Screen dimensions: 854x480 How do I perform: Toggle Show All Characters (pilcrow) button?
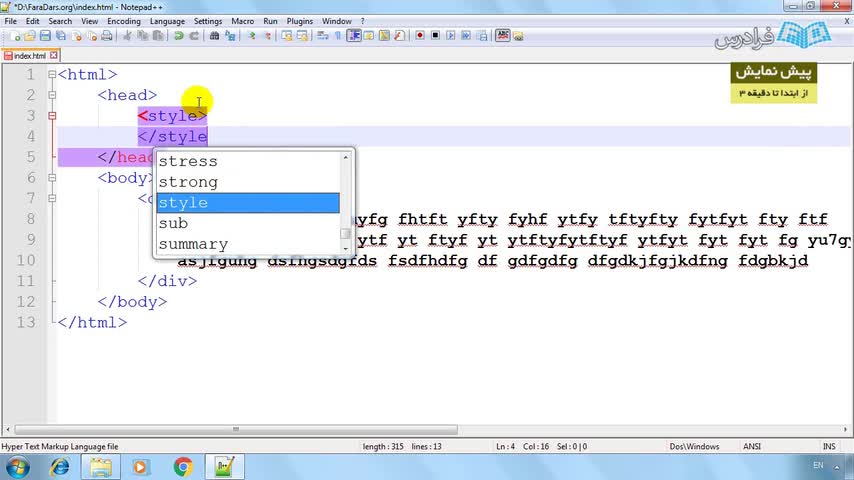pos(338,36)
